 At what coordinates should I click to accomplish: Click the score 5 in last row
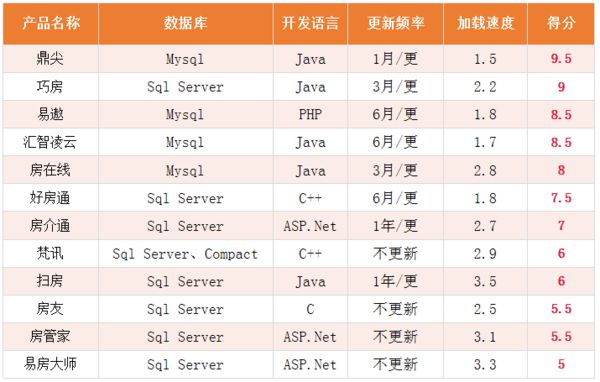(x=561, y=364)
